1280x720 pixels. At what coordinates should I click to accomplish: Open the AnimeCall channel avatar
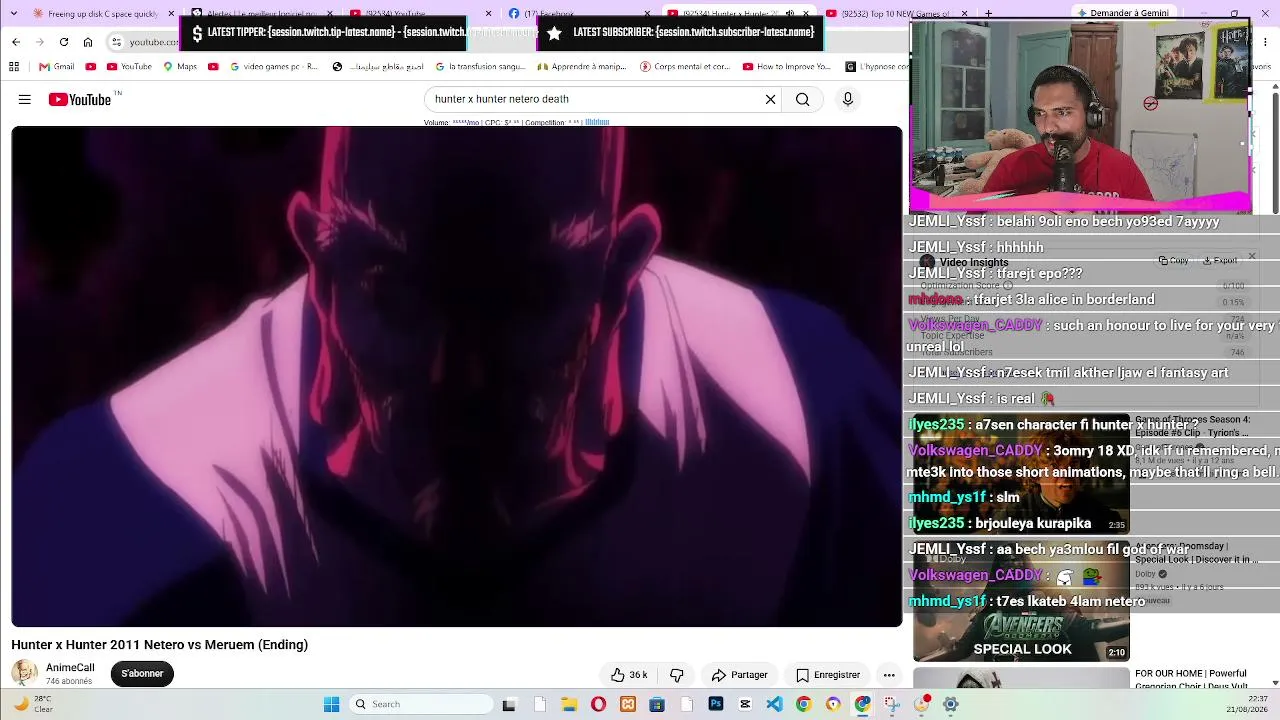coord(24,673)
